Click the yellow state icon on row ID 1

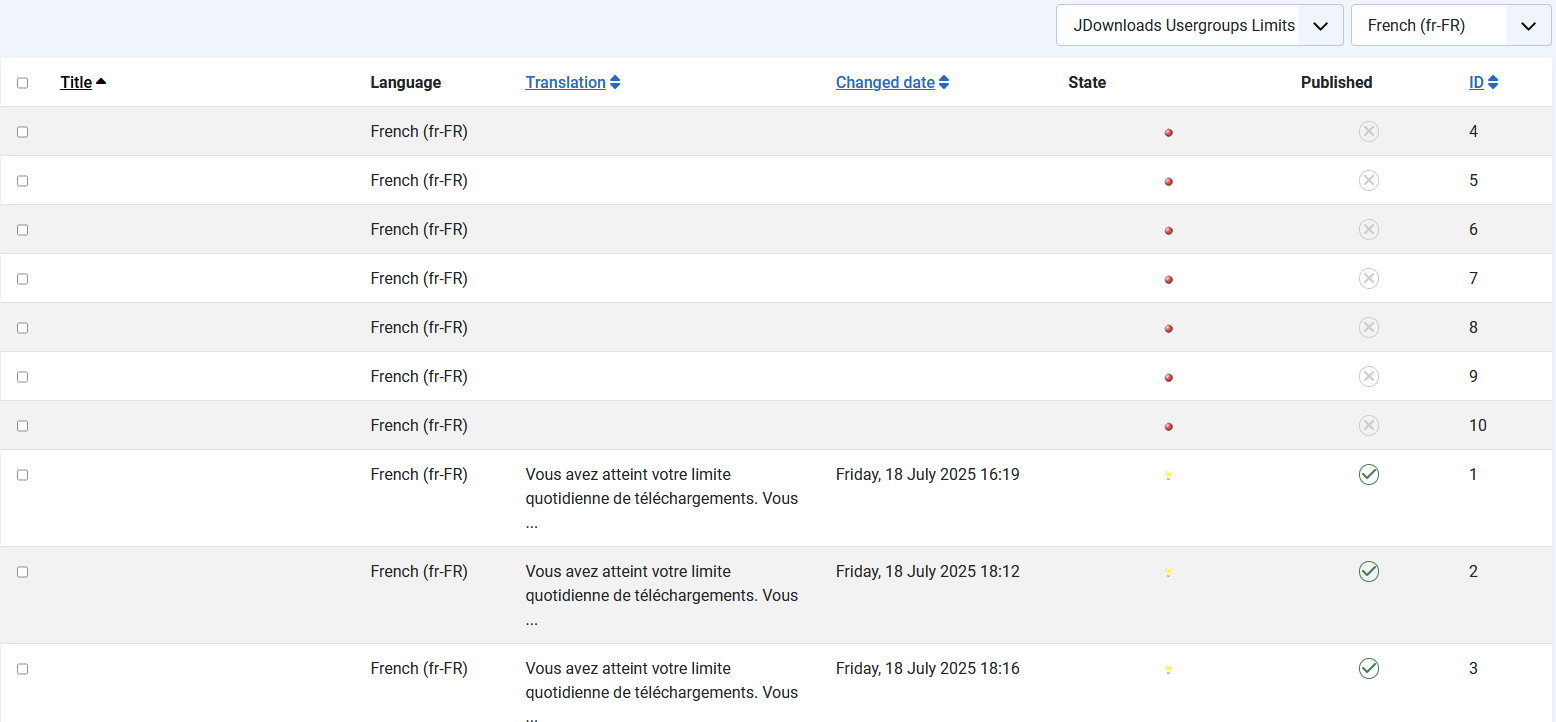(1168, 475)
